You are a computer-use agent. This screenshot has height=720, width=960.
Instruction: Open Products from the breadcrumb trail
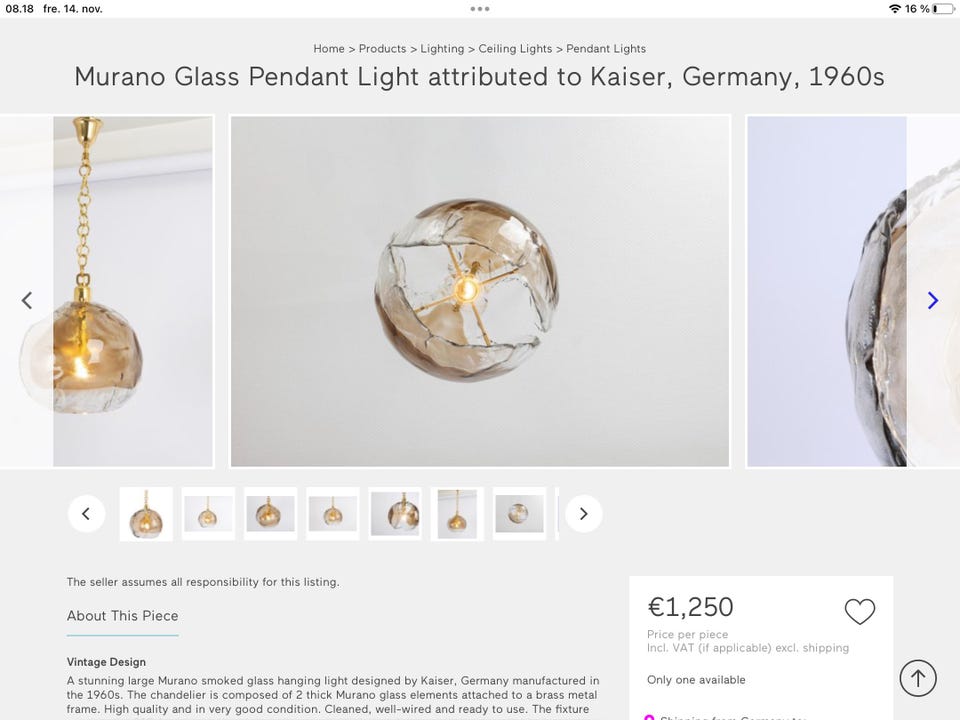383,48
